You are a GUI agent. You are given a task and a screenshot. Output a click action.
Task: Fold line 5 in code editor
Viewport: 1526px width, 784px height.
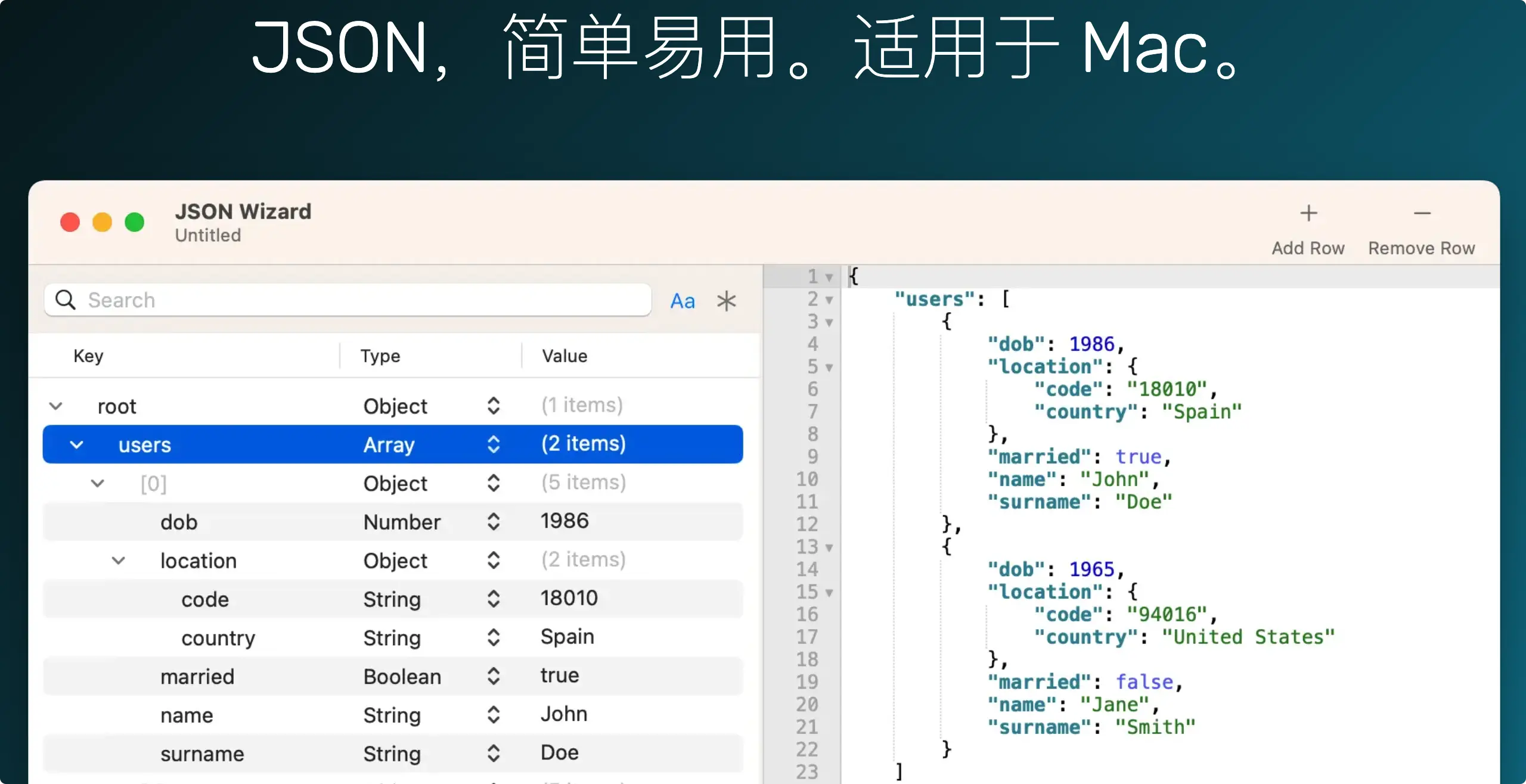tap(829, 368)
